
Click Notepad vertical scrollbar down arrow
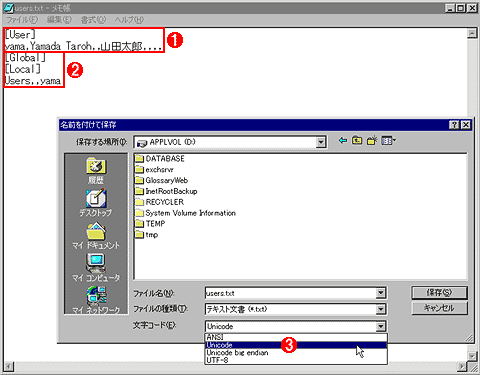472,356
